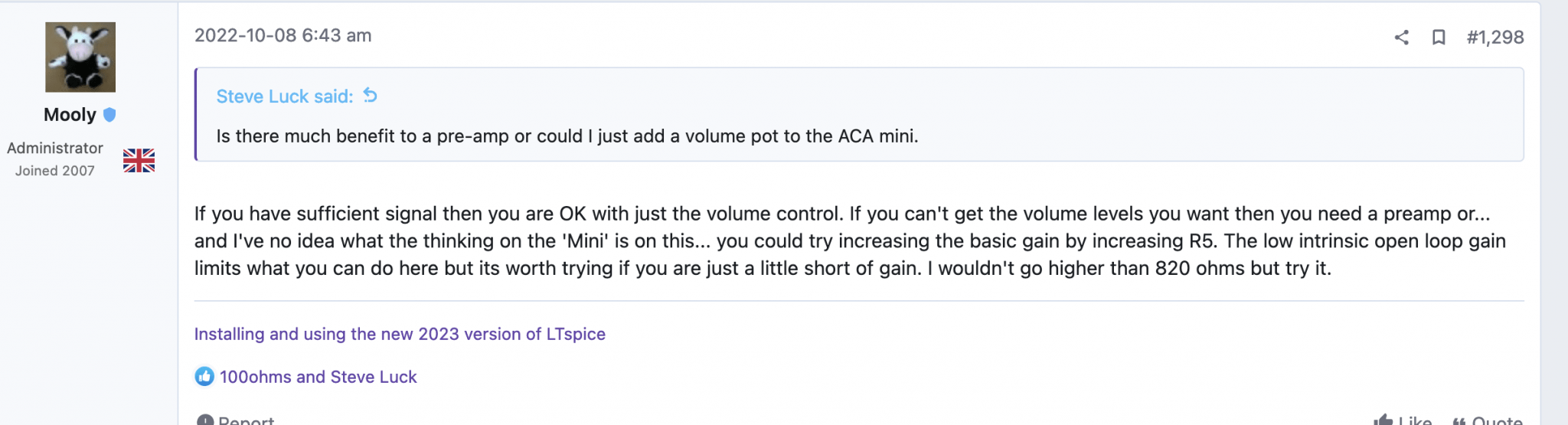1568x425 pixels.
Task: Click the 'Steve Luck said:' quote header
Action: tap(285, 96)
